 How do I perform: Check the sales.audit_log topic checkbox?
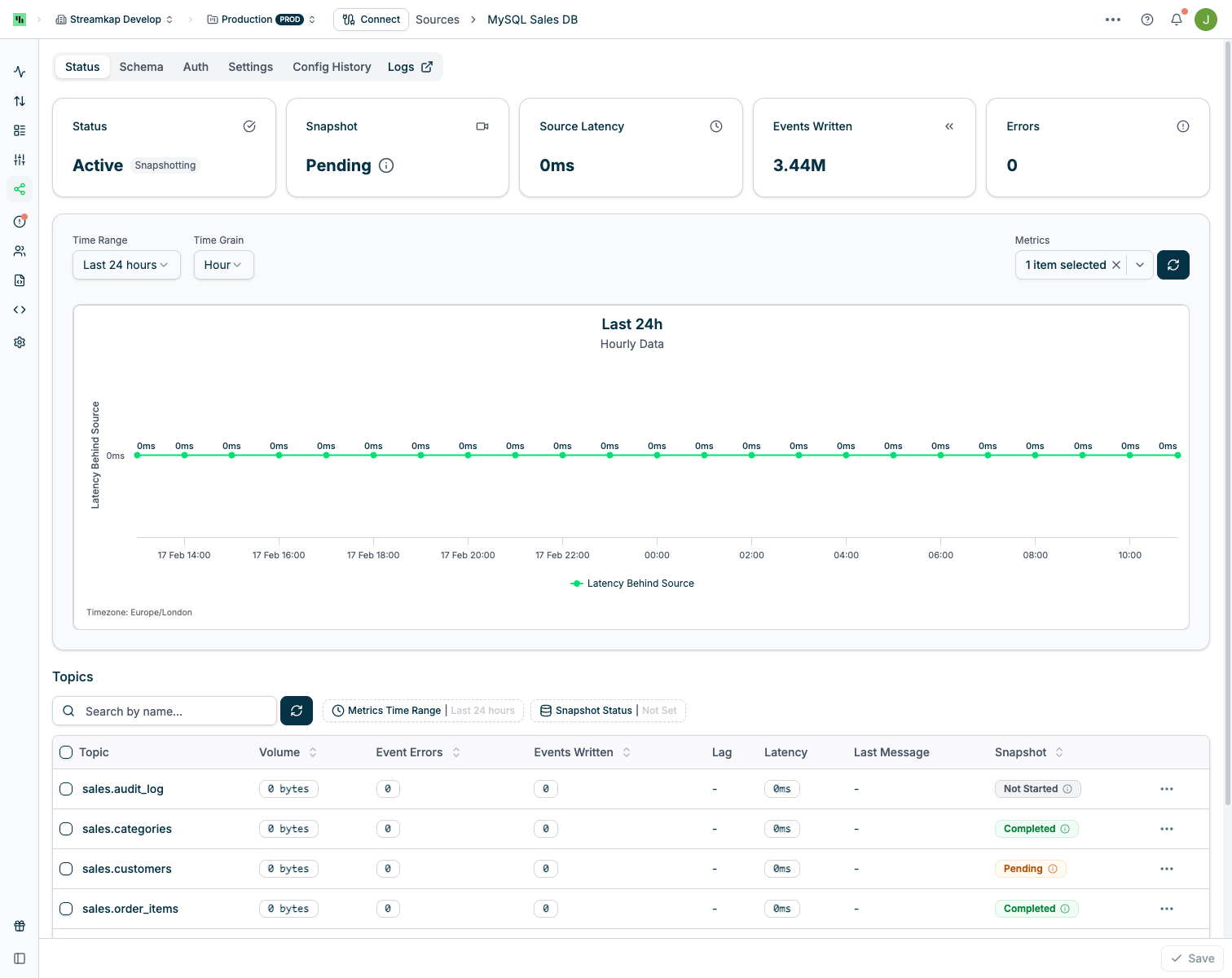(x=66, y=789)
